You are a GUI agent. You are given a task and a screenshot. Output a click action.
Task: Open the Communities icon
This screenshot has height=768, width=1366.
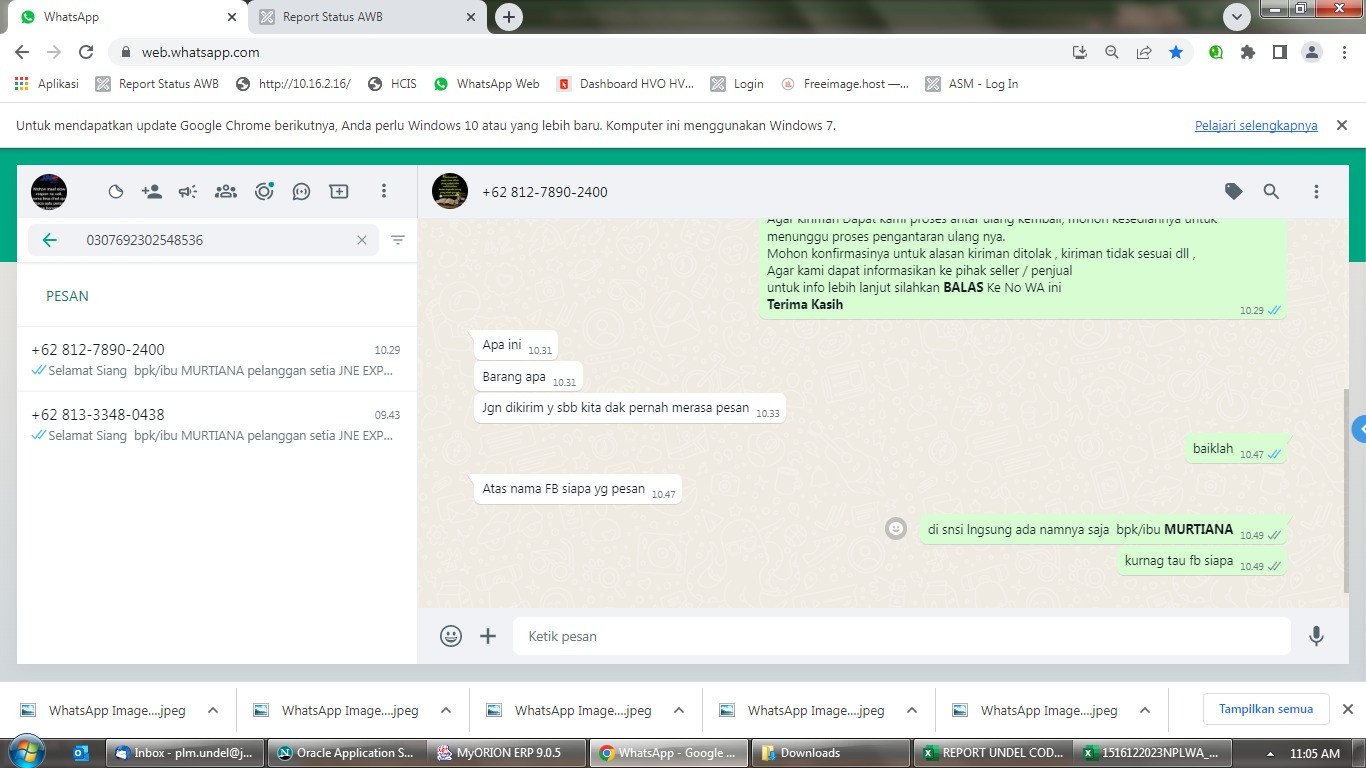(x=226, y=192)
